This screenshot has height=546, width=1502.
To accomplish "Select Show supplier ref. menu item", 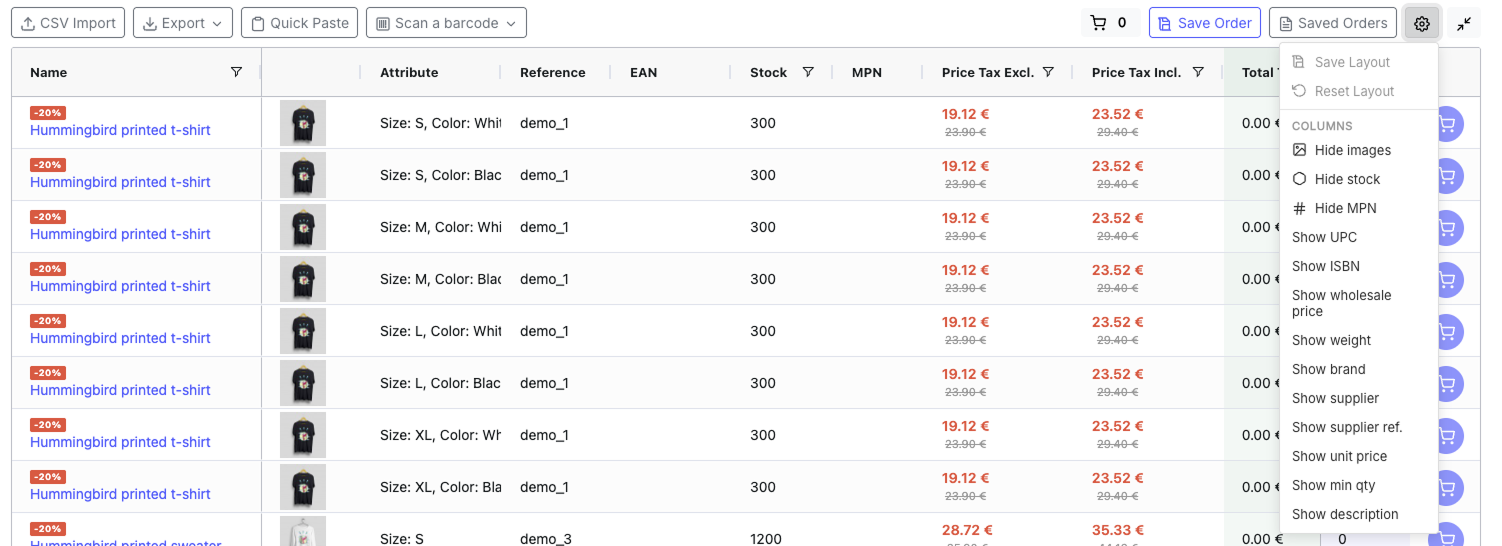I will tap(1359, 427).
